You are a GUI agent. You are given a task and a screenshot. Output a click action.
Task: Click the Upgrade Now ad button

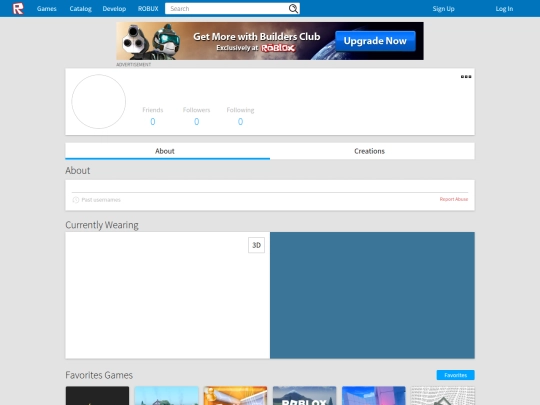point(375,41)
